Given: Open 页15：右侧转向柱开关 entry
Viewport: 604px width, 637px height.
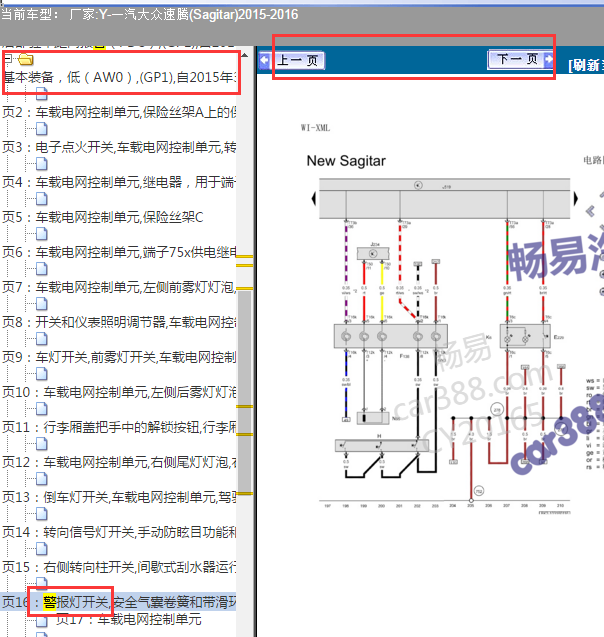Looking at the screenshot, I should click(x=119, y=566).
